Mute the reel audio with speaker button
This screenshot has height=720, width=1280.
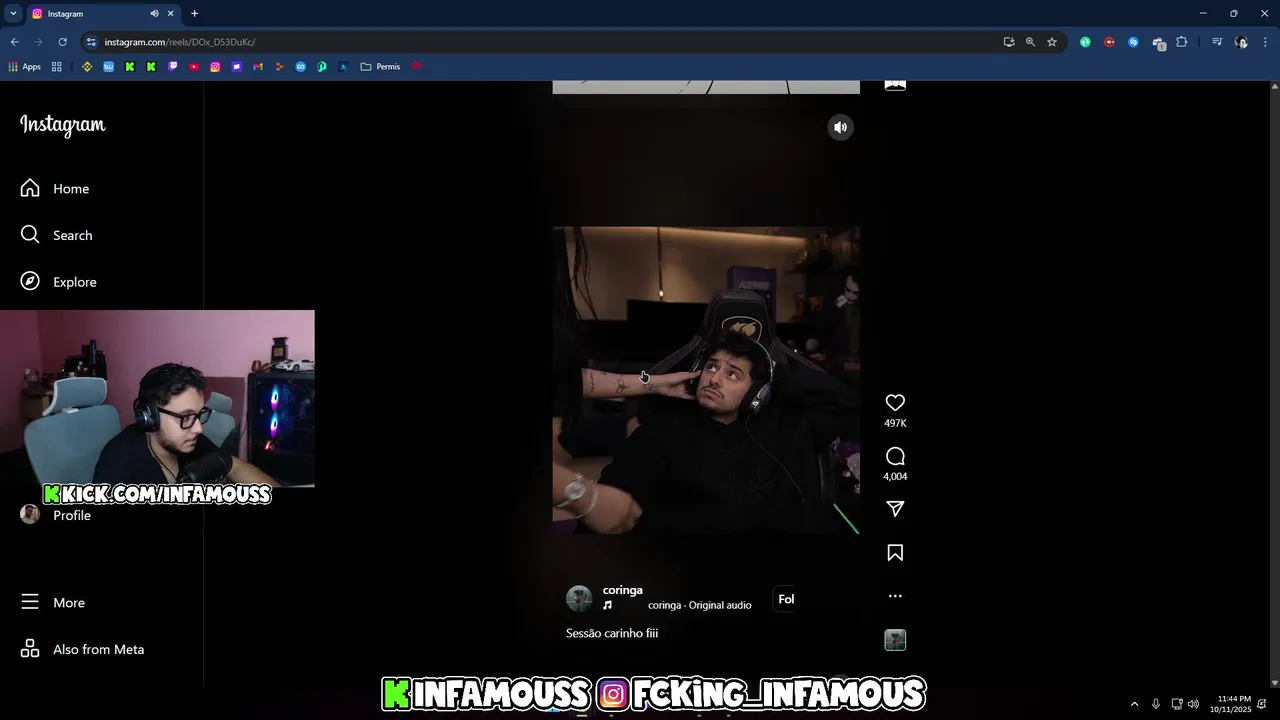click(x=840, y=127)
